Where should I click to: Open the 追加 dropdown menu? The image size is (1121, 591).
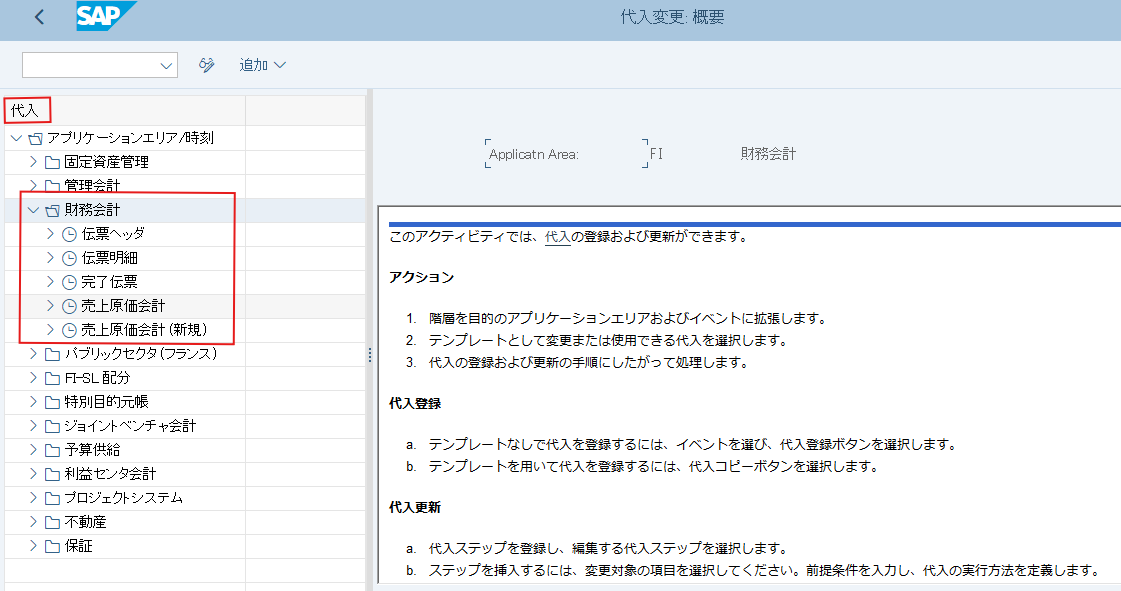(x=262, y=65)
